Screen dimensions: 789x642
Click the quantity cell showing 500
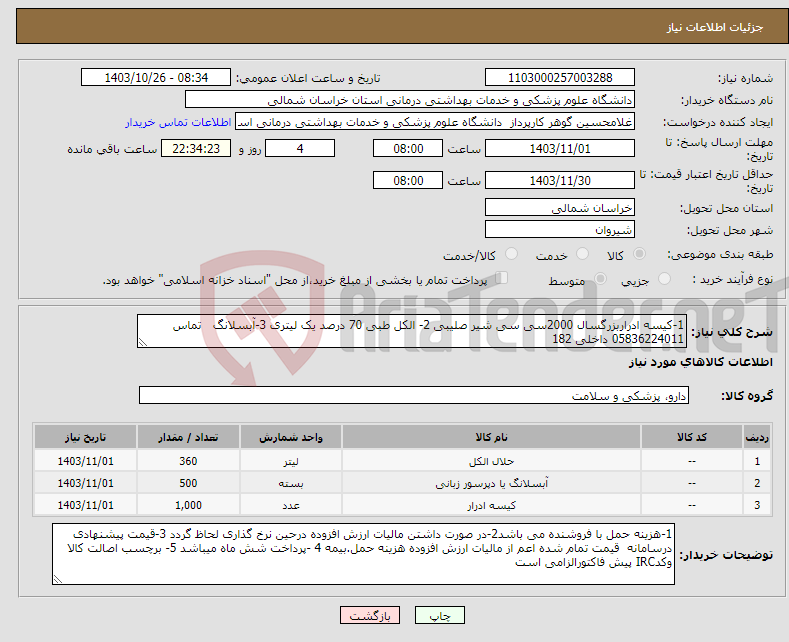click(188, 483)
